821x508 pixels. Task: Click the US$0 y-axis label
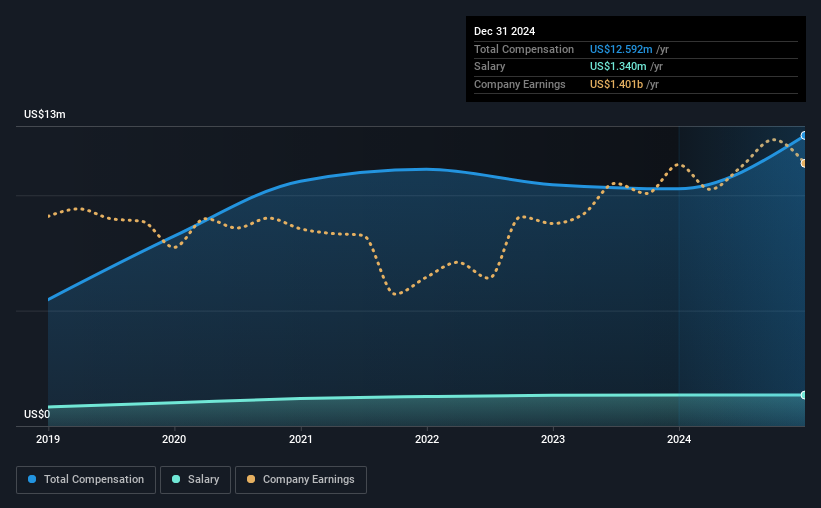pyautogui.click(x=37, y=414)
